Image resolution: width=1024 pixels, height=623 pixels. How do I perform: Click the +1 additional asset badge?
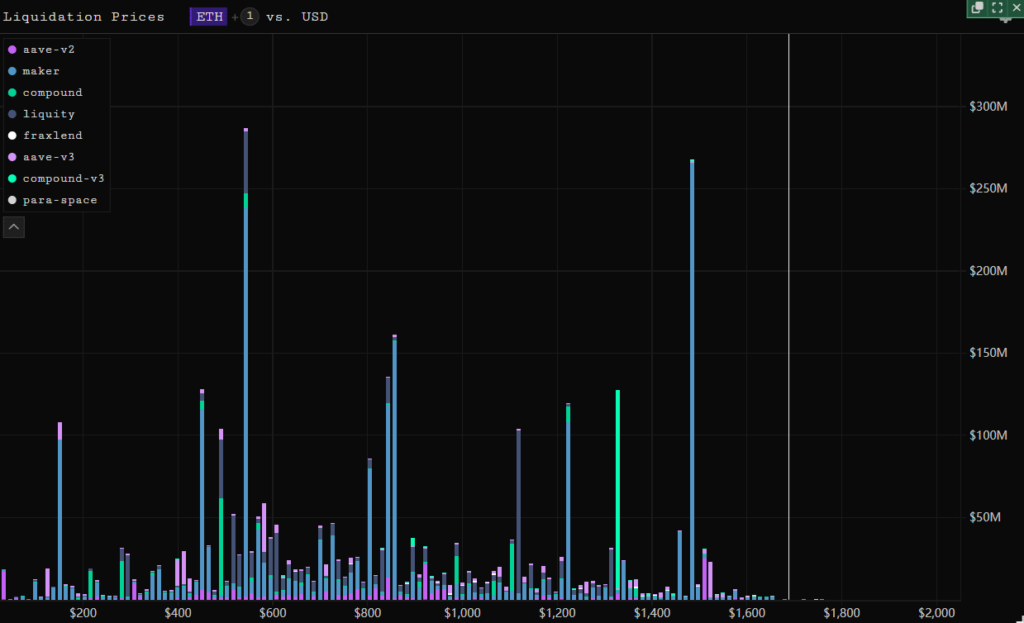coord(248,17)
